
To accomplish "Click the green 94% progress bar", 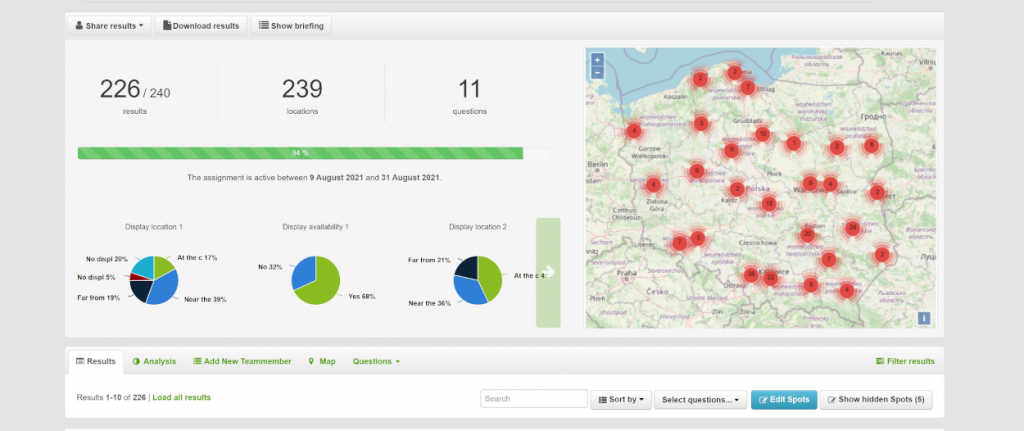I will 300,153.
